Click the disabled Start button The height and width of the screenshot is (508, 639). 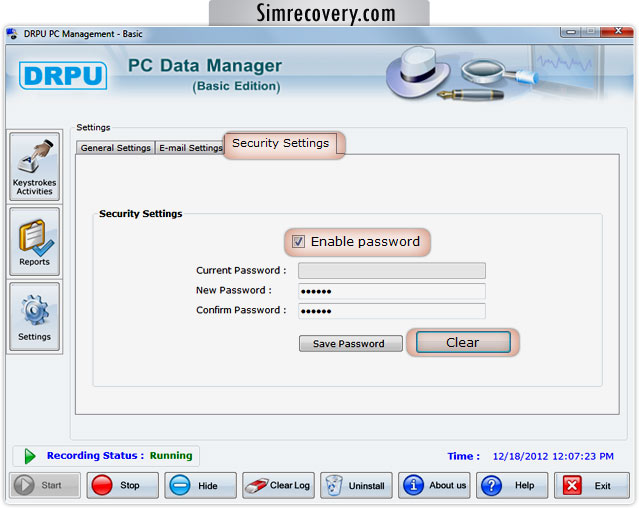tap(45, 485)
